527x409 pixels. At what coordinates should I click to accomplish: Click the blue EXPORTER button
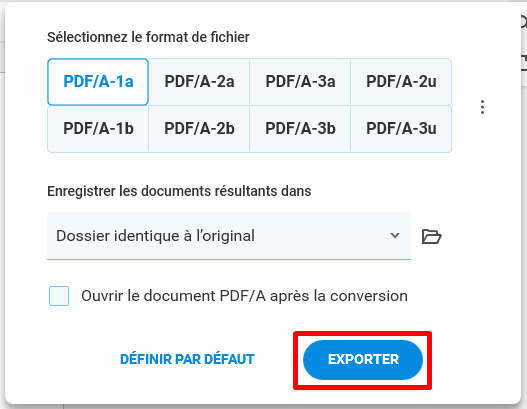pyautogui.click(x=363, y=360)
